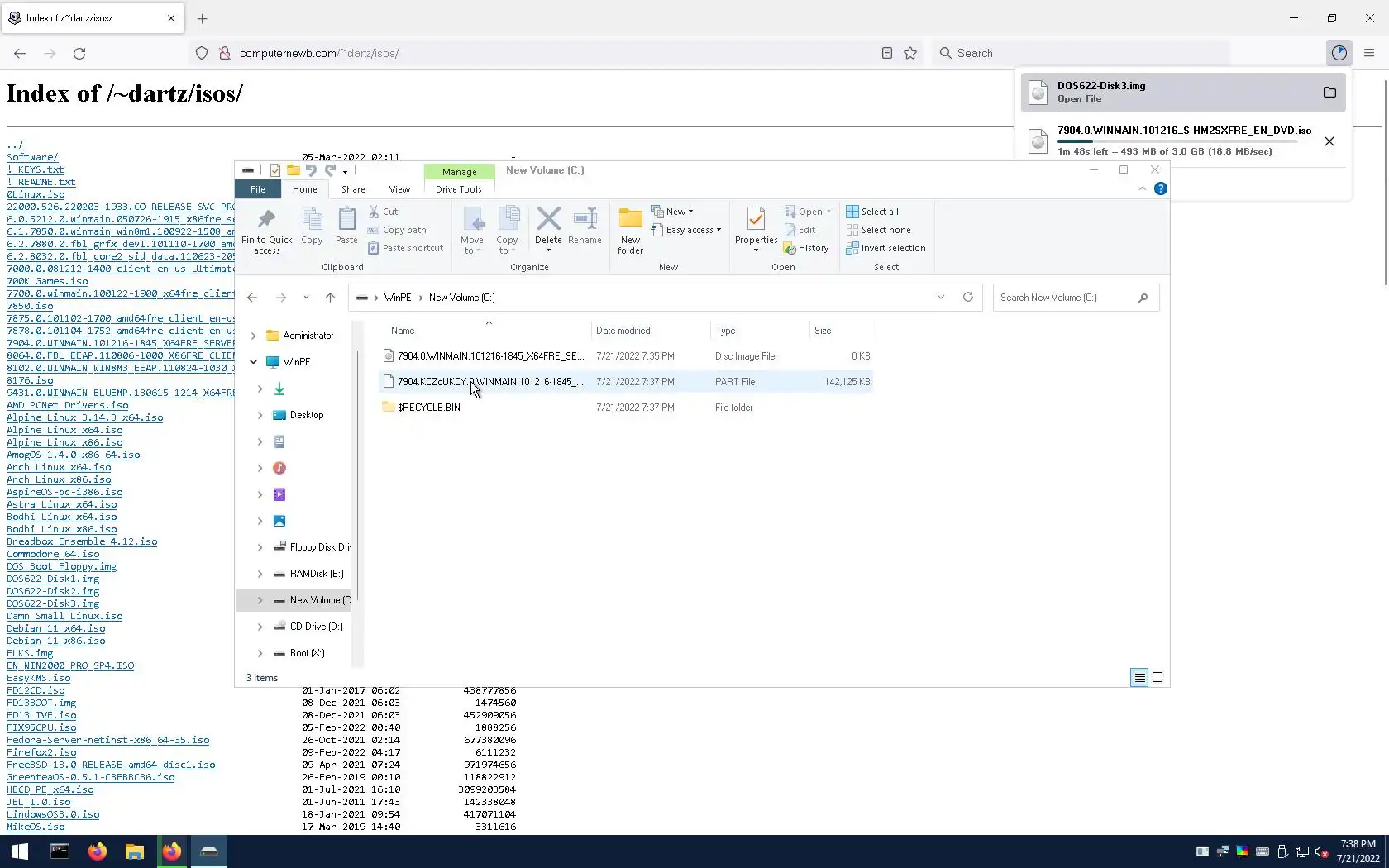Open a new Firefox tab

pyautogui.click(x=203, y=18)
